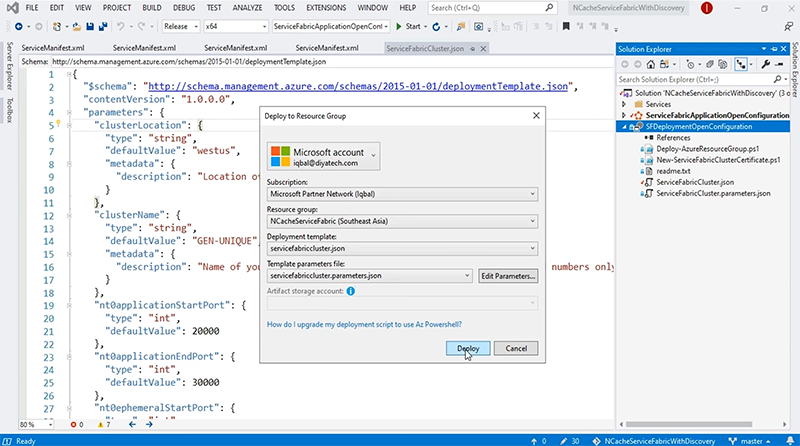The width and height of the screenshot is (800, 446).
Task: Click the green Start debugging button
Action: click(x=408, y=27)
